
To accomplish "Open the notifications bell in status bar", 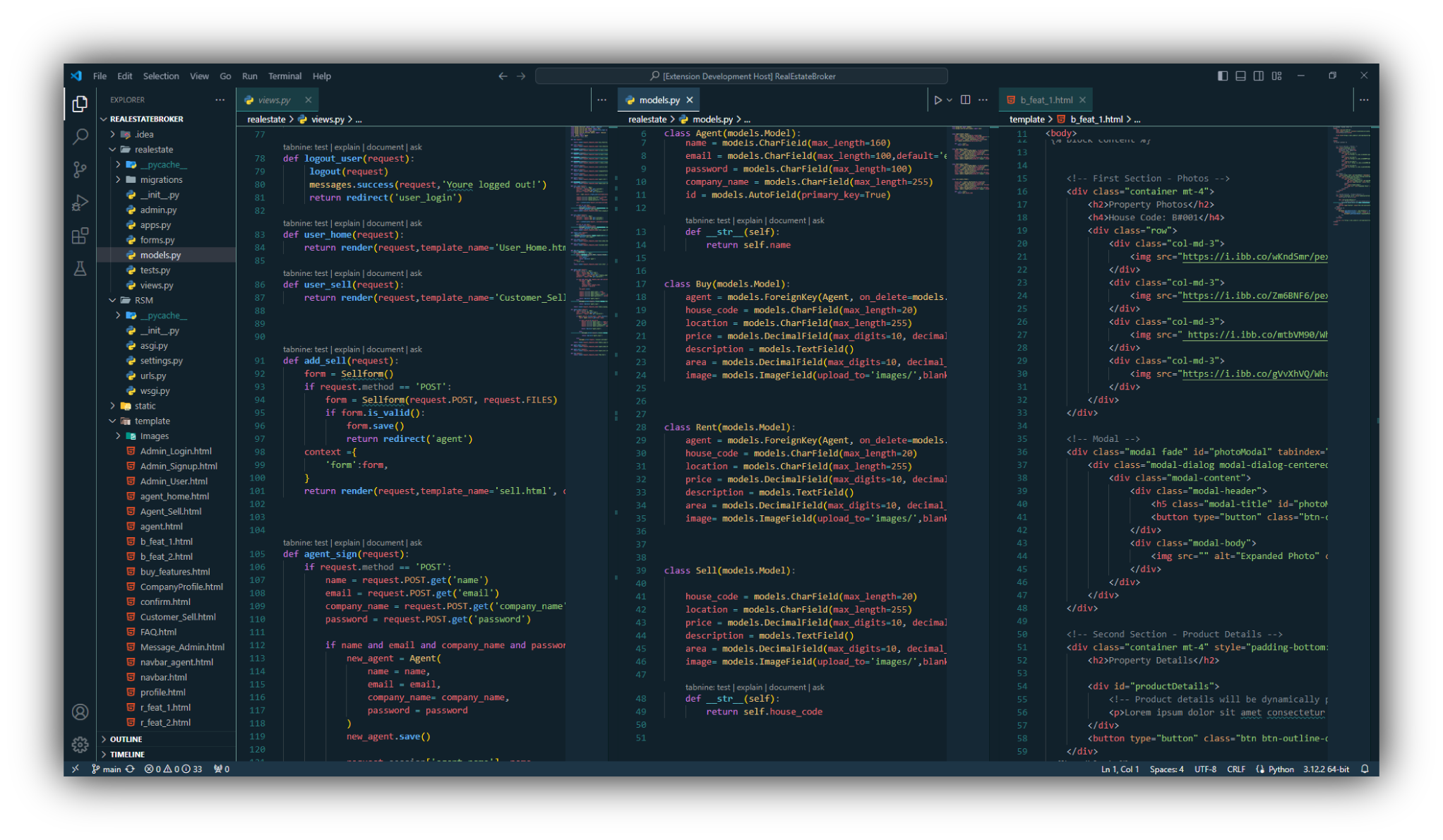I will pos(1365,769).
